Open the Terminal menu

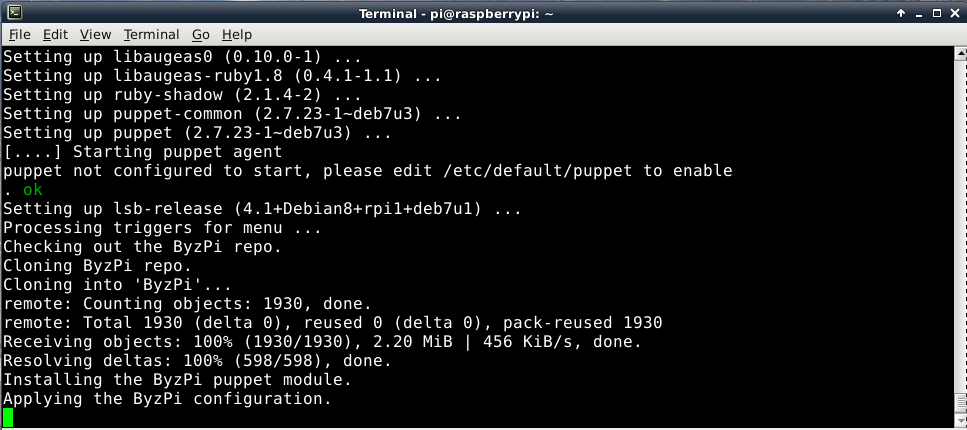click(151, 34)
